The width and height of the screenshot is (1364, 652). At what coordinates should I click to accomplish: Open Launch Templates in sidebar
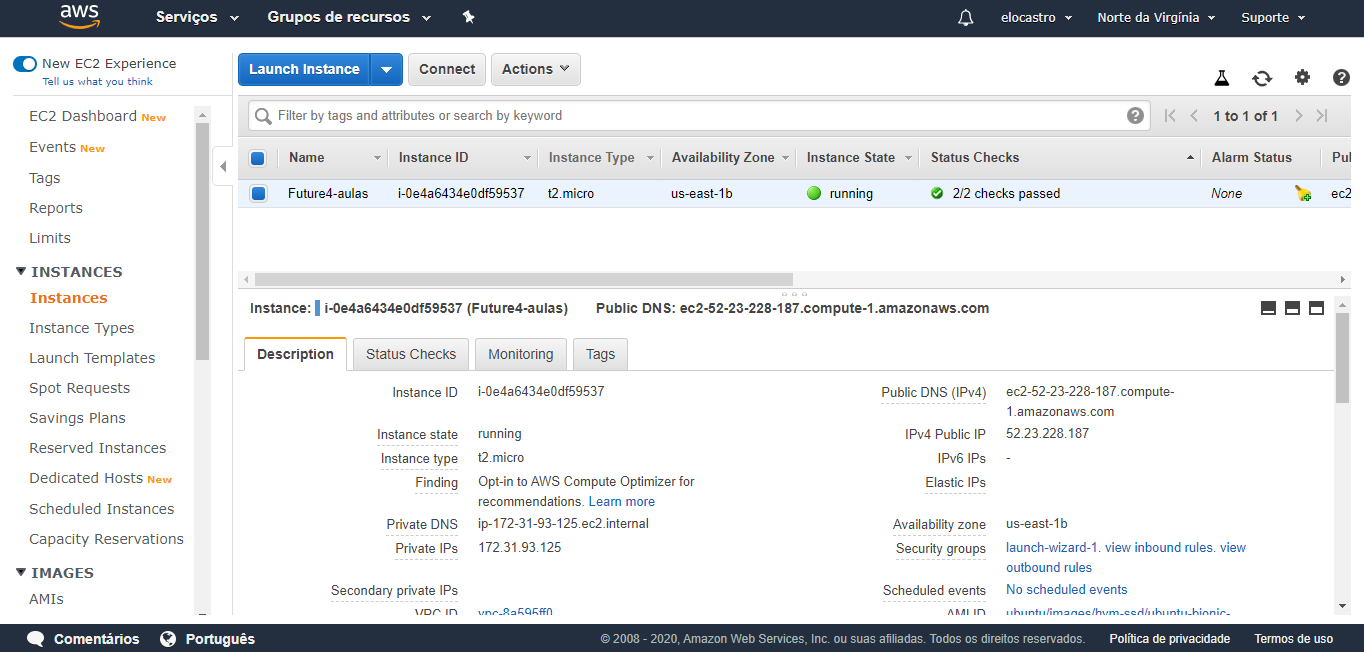[x=92, y=358]
